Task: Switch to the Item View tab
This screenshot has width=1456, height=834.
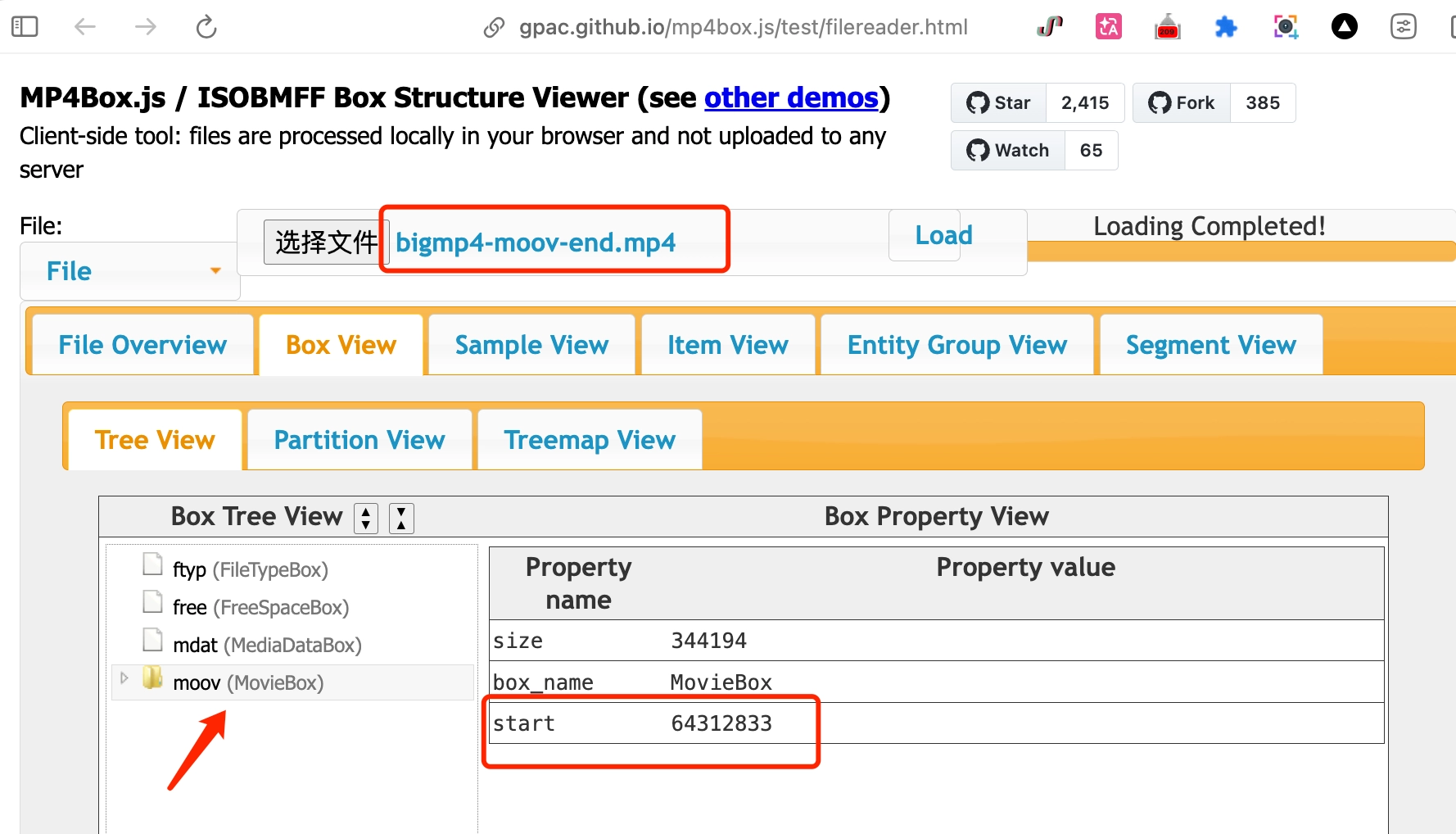Action: (x=728, y=345)
